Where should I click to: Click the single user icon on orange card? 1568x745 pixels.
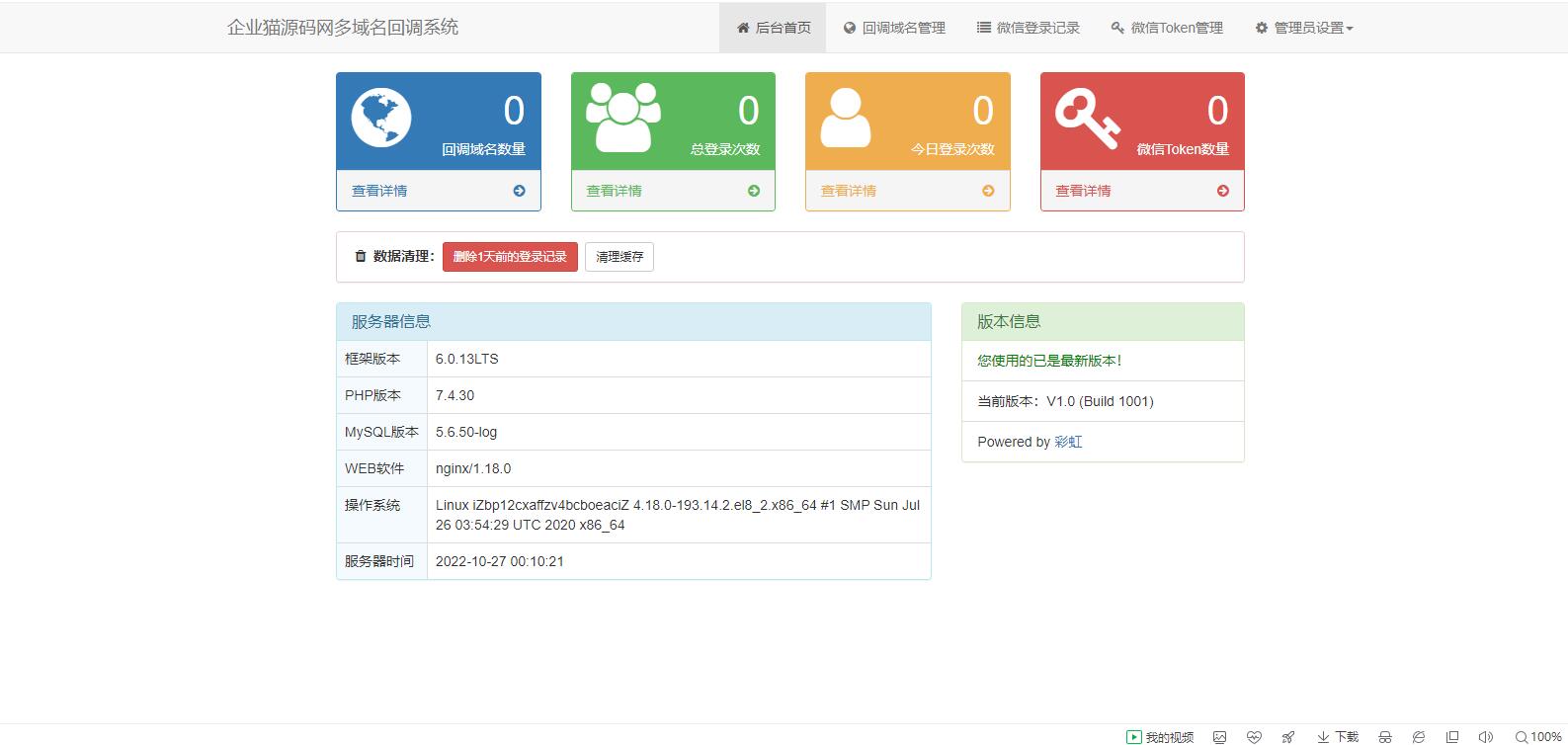(x=846, y=118)
